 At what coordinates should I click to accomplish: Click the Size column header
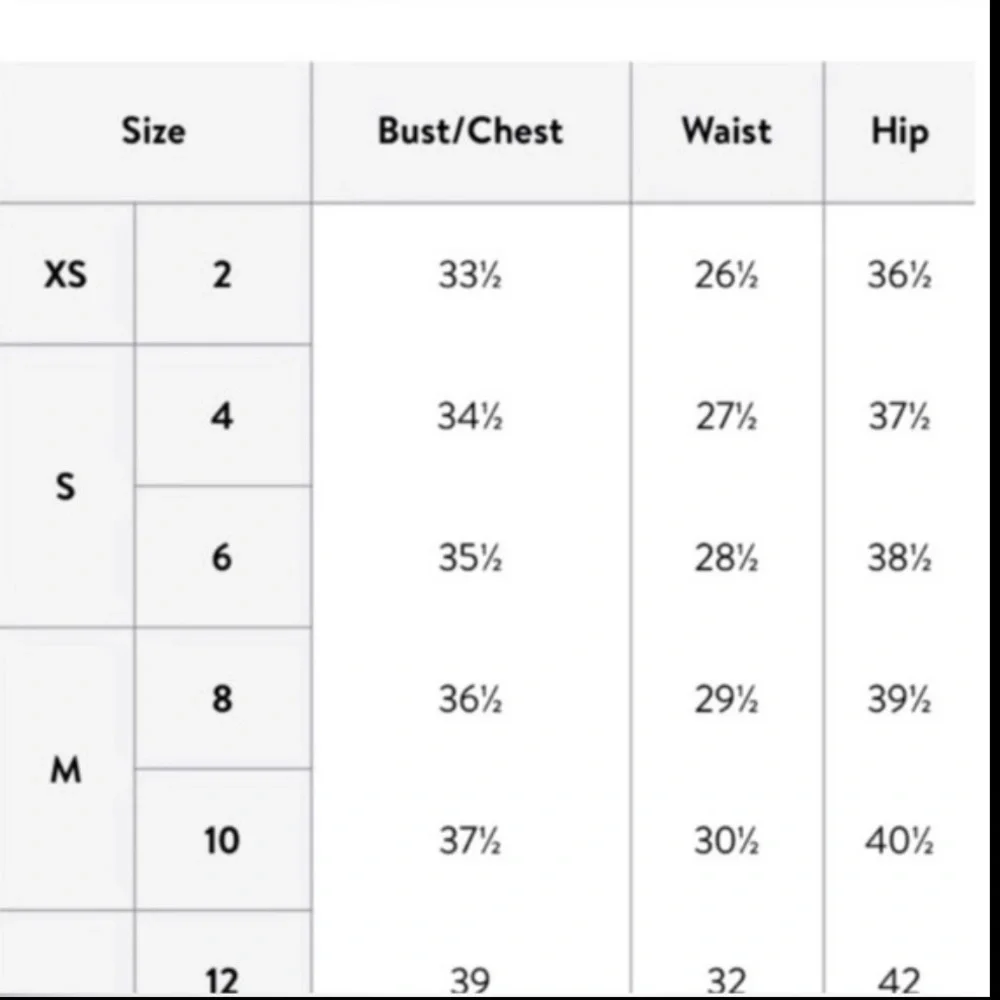153,131
